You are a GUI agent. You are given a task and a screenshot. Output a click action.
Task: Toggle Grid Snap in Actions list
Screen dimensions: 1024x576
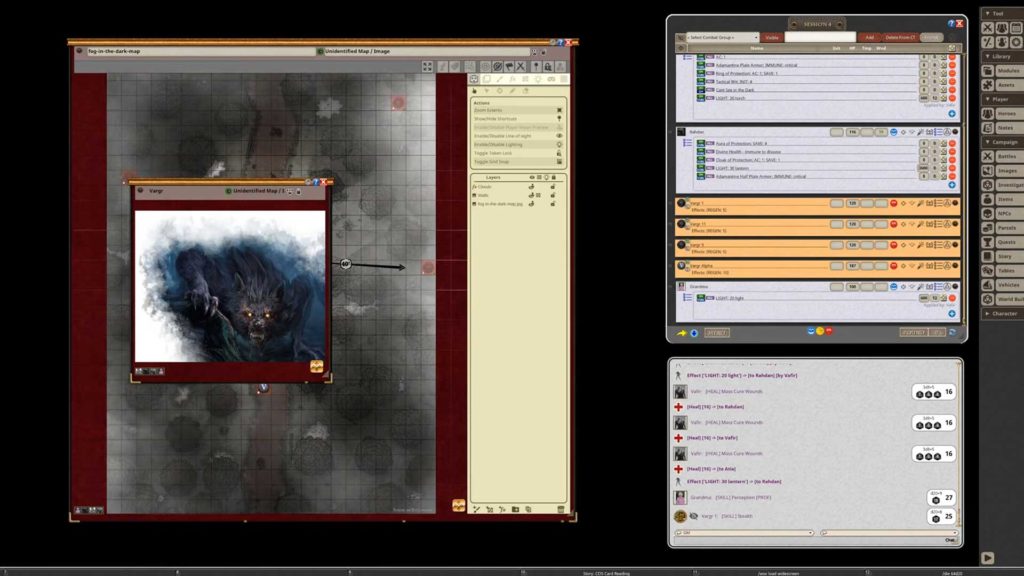(517, 161)
